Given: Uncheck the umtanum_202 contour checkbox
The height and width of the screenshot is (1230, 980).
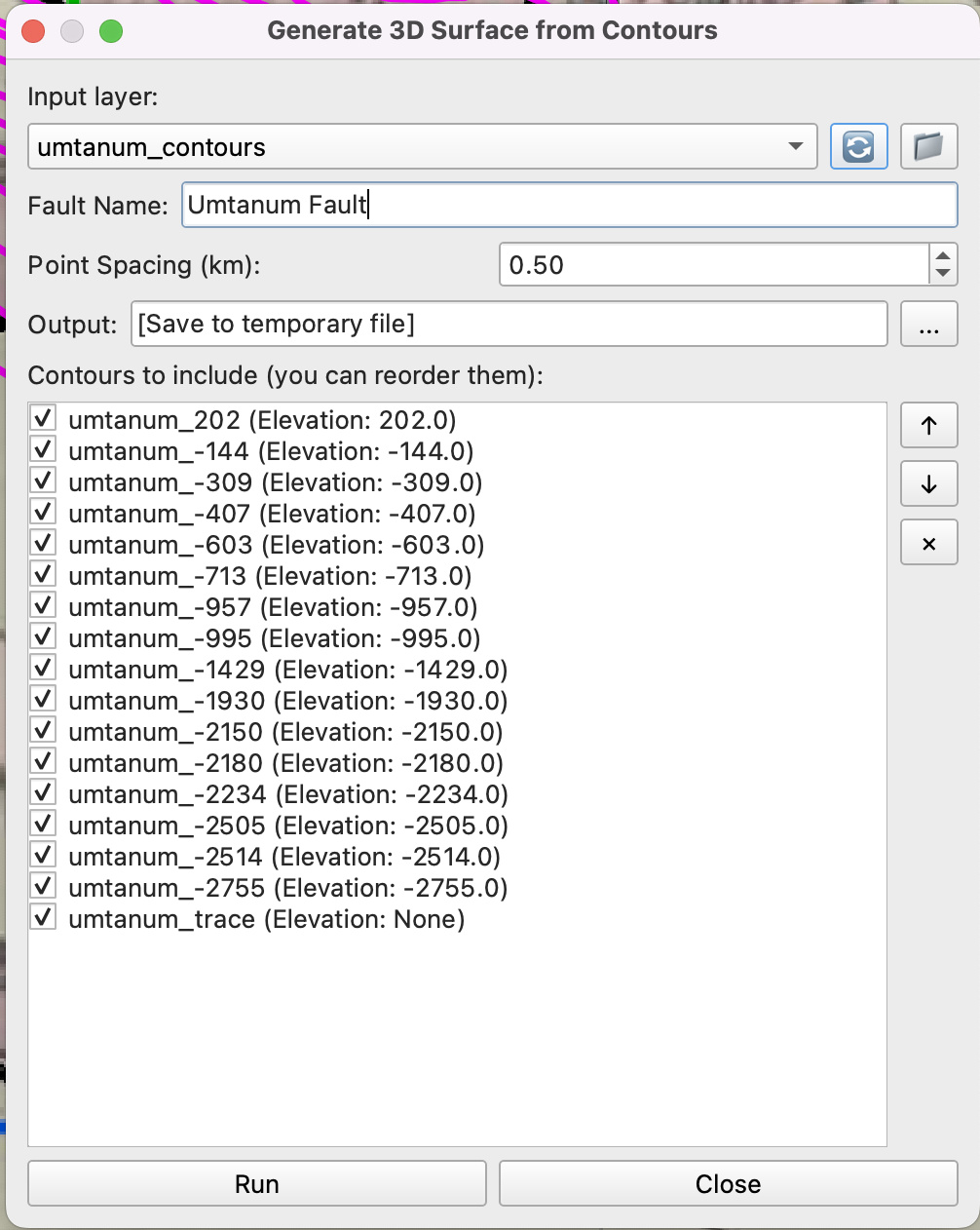Looking at the screenshot, I should 43,420.
